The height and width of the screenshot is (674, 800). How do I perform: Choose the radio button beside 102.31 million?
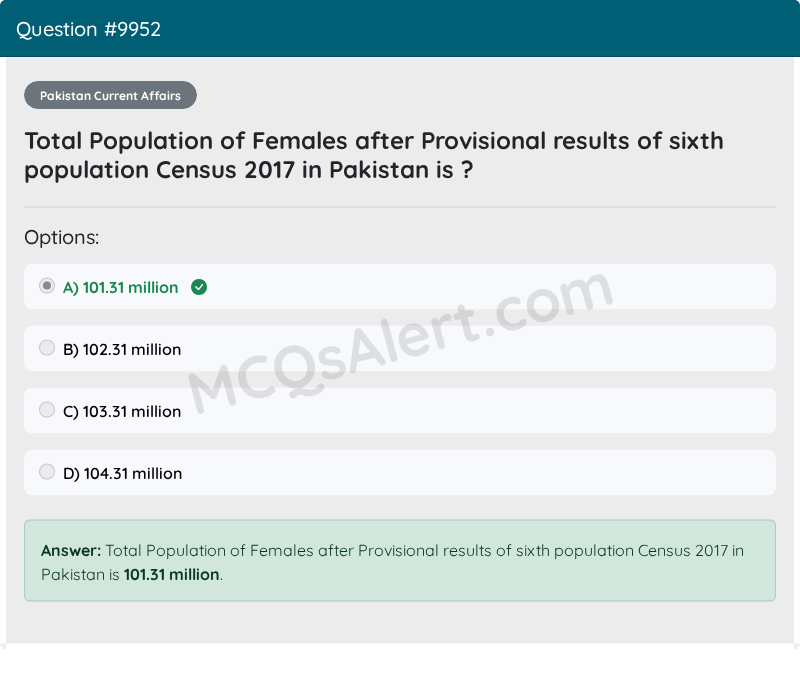47,348
